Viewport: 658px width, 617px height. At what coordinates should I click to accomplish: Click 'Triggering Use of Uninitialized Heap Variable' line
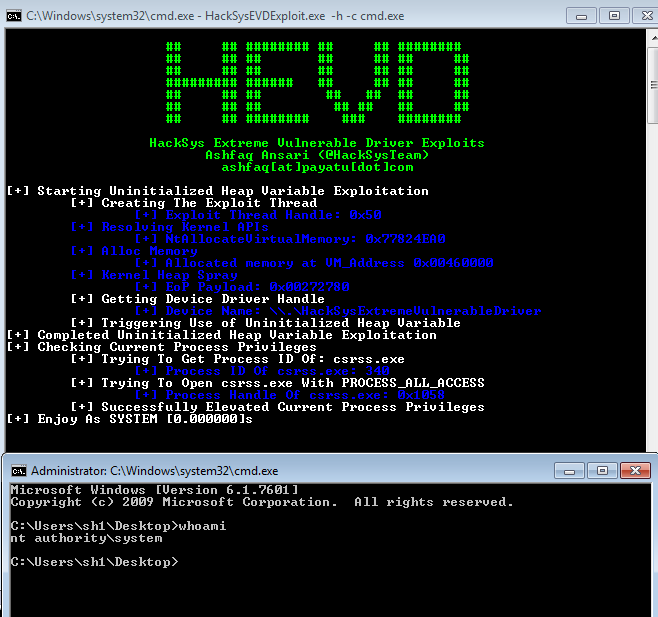click(280, 323)
